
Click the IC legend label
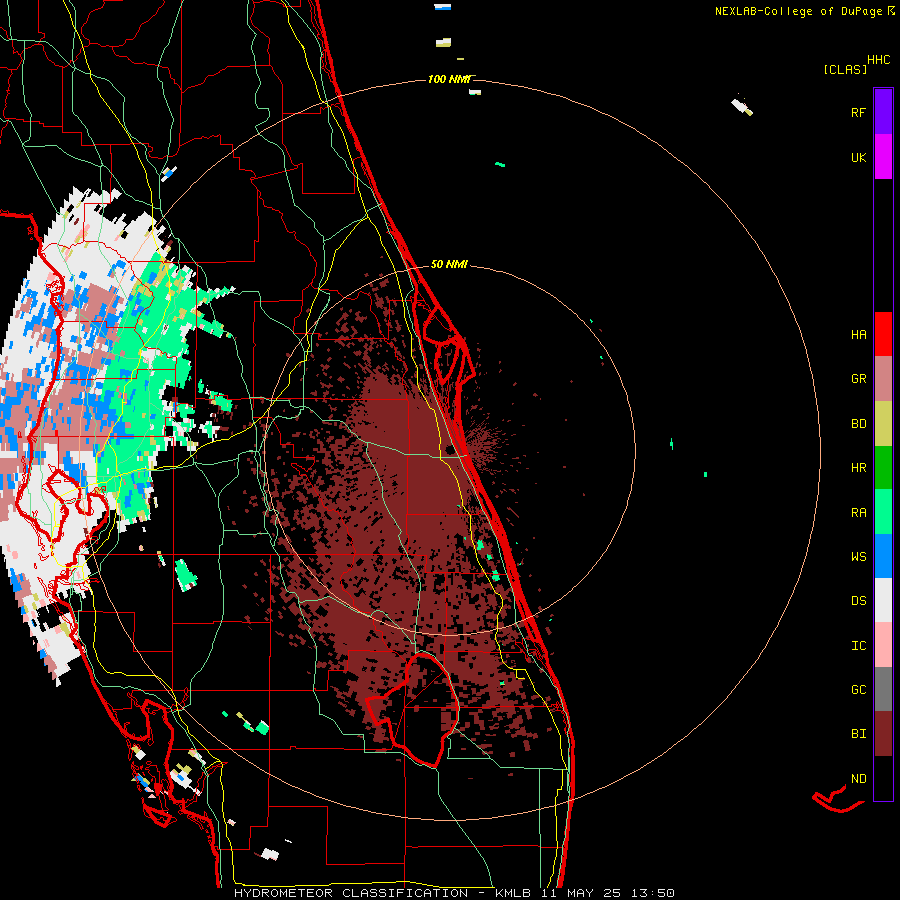click(858, 645)
